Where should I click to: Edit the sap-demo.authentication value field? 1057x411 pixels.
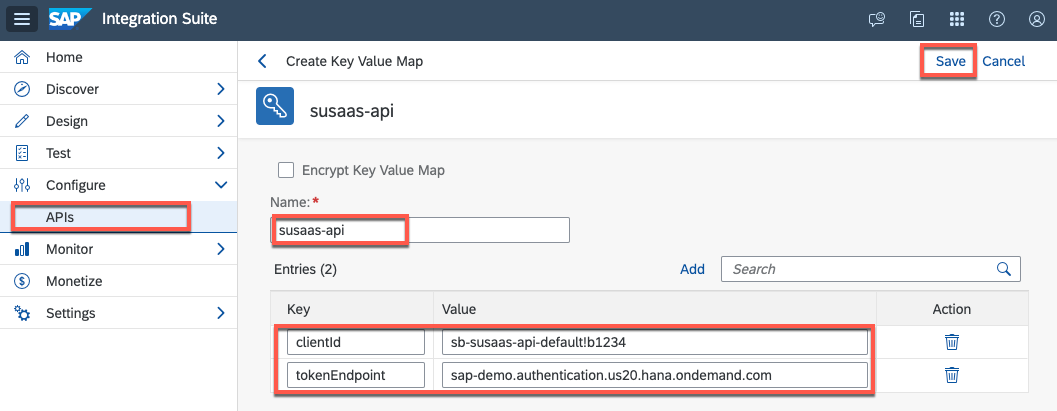655,374
